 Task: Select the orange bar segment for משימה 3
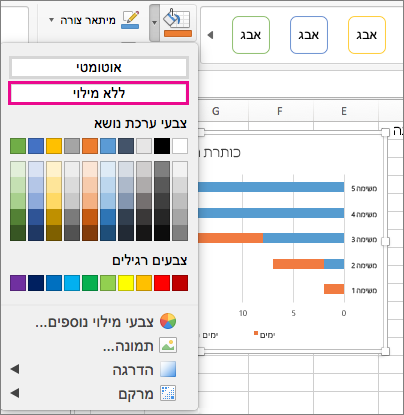point(231,238)
